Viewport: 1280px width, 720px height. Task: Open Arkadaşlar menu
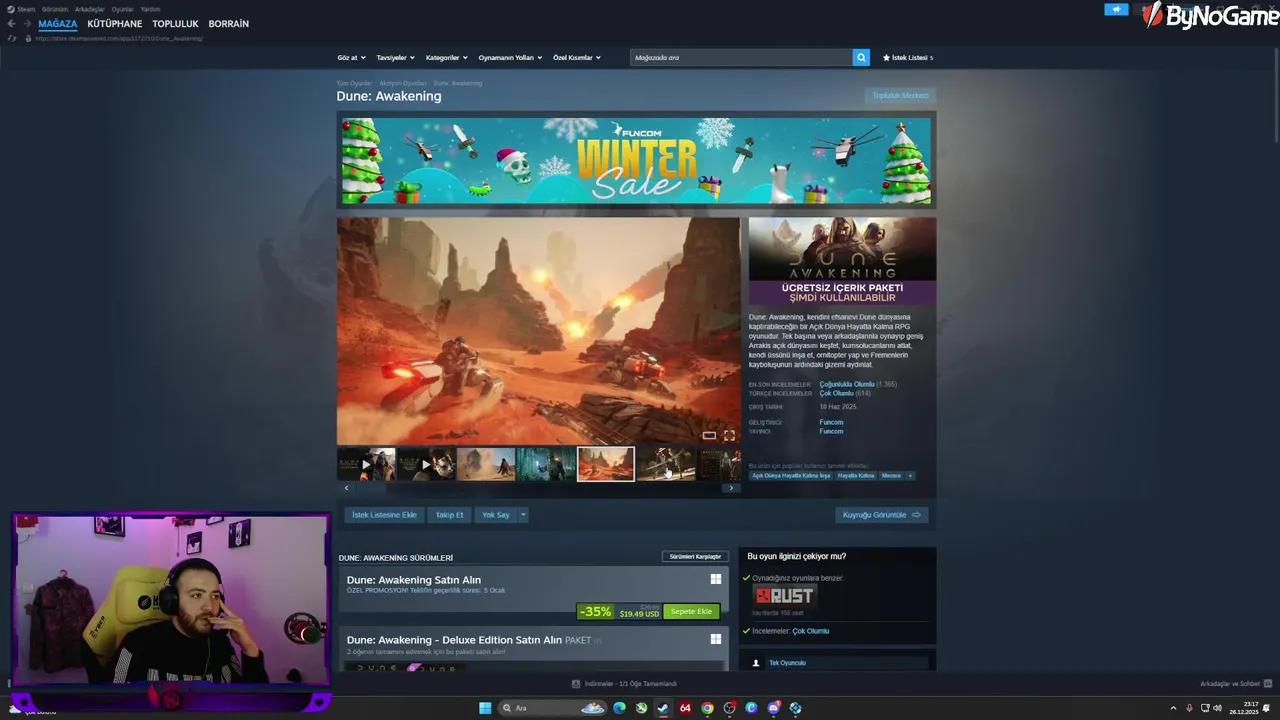[89, 9]
